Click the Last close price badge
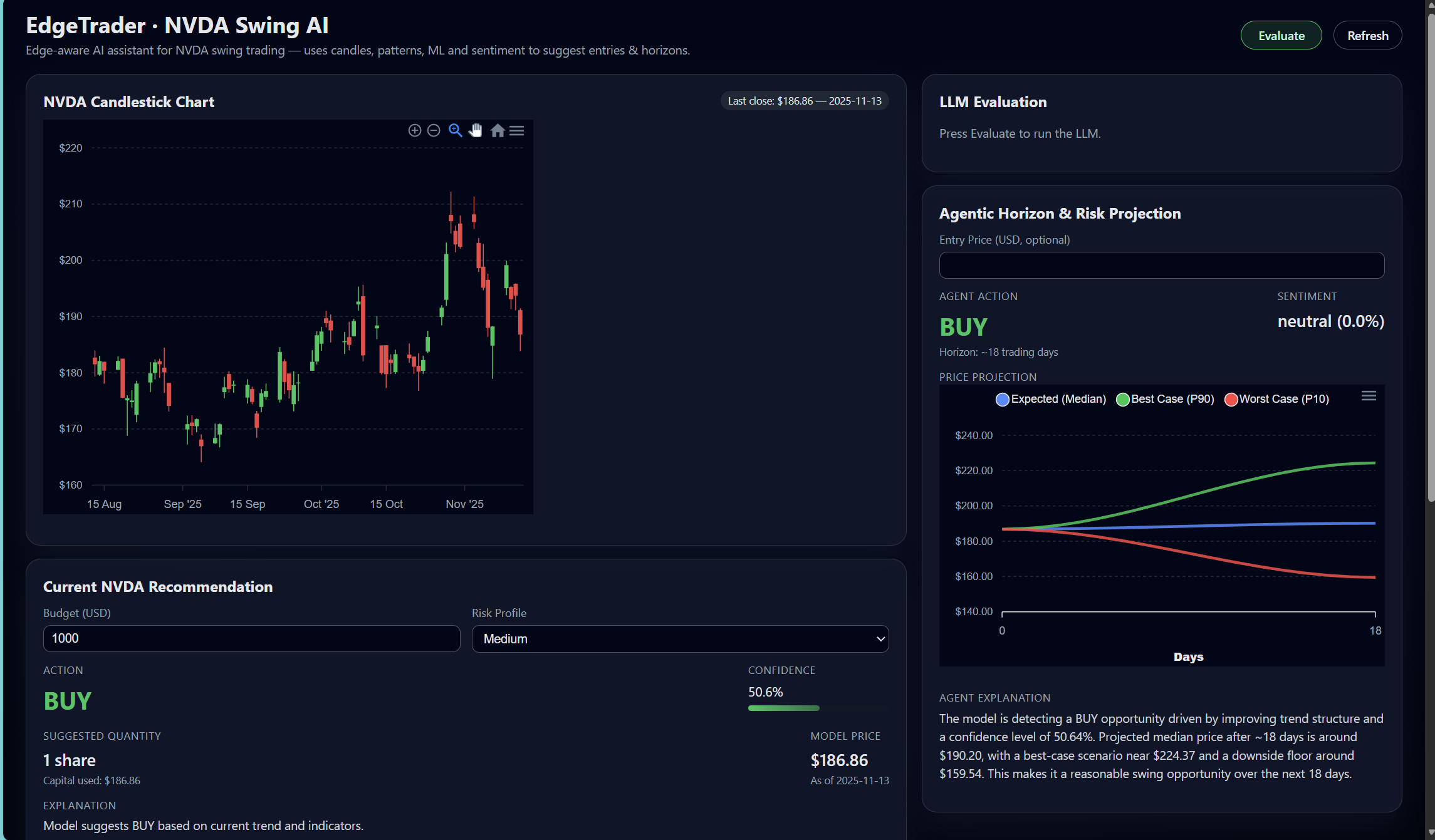The height and width of the screenshot is (840, 1435). [x=804, y=101]
